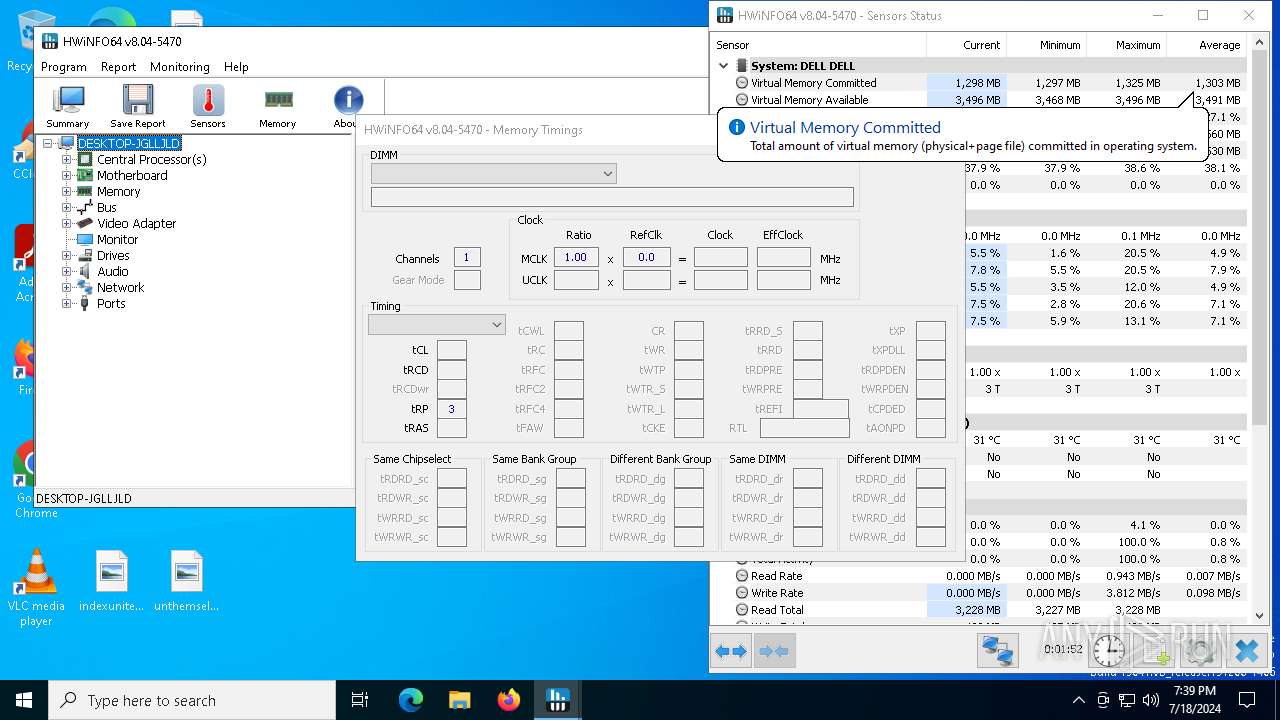Click the clock icon beside Write Rate
Viewport: 1280px width, 720px height.
pos(742,593)
